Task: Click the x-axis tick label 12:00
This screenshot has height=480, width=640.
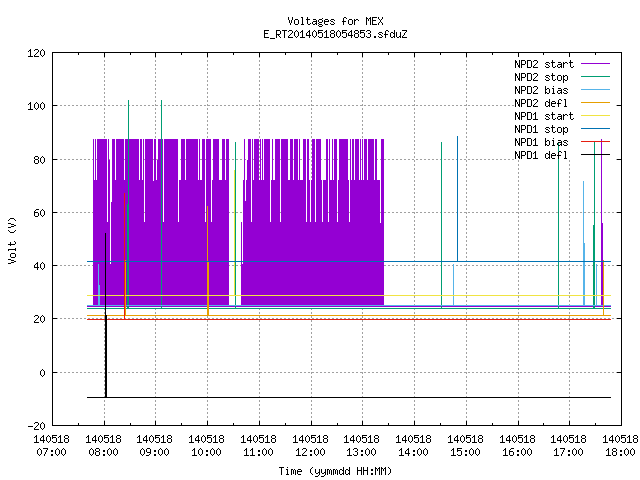Action: pos(310,452)
